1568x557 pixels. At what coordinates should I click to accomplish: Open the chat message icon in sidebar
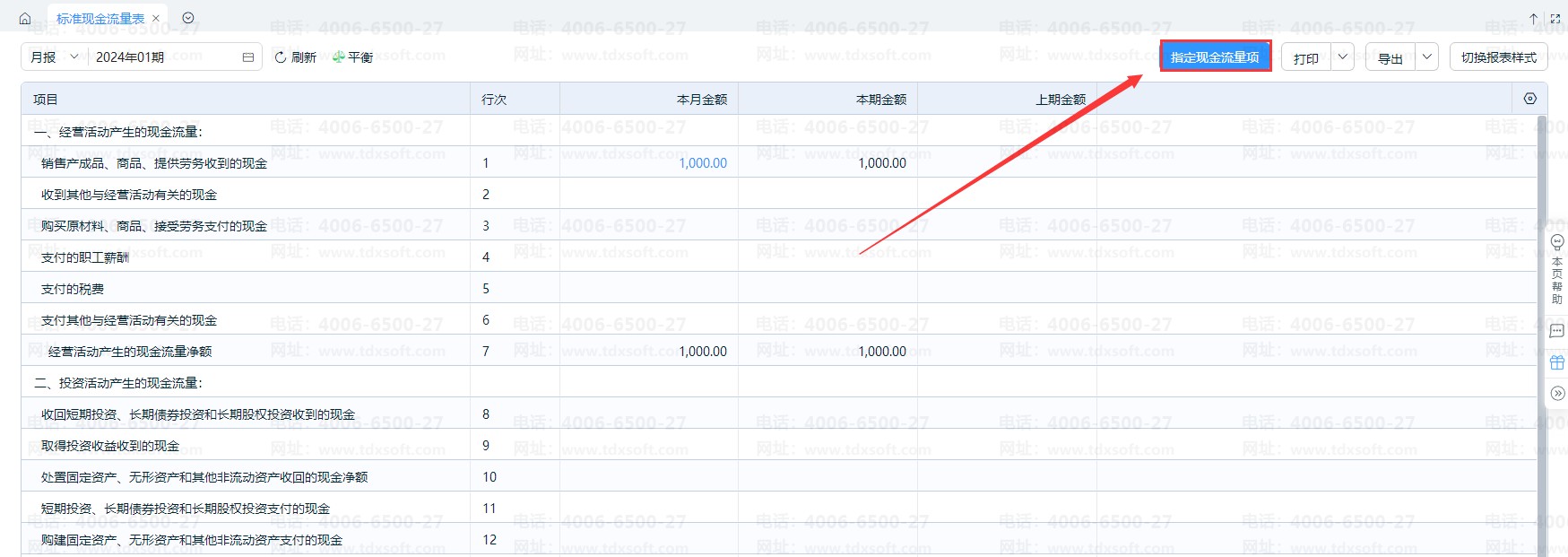click(1557, 331)
